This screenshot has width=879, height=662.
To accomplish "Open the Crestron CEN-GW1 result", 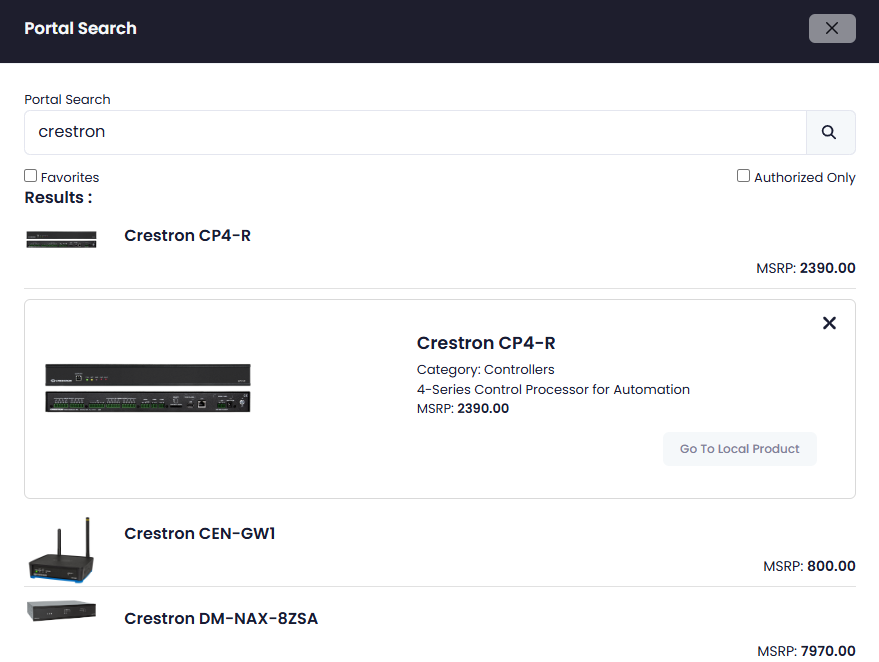I will tap(200, 533).
